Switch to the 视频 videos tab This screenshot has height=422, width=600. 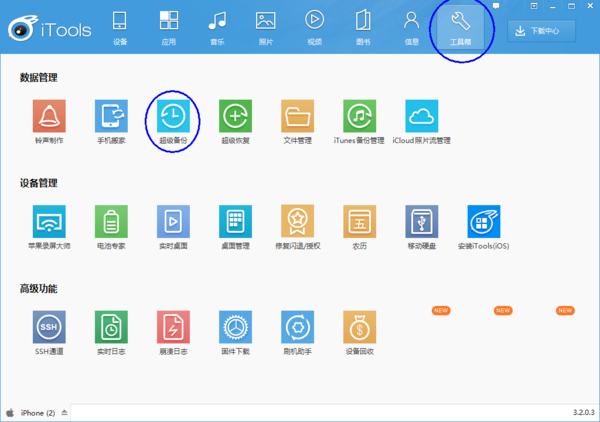[x=314, y=28]
